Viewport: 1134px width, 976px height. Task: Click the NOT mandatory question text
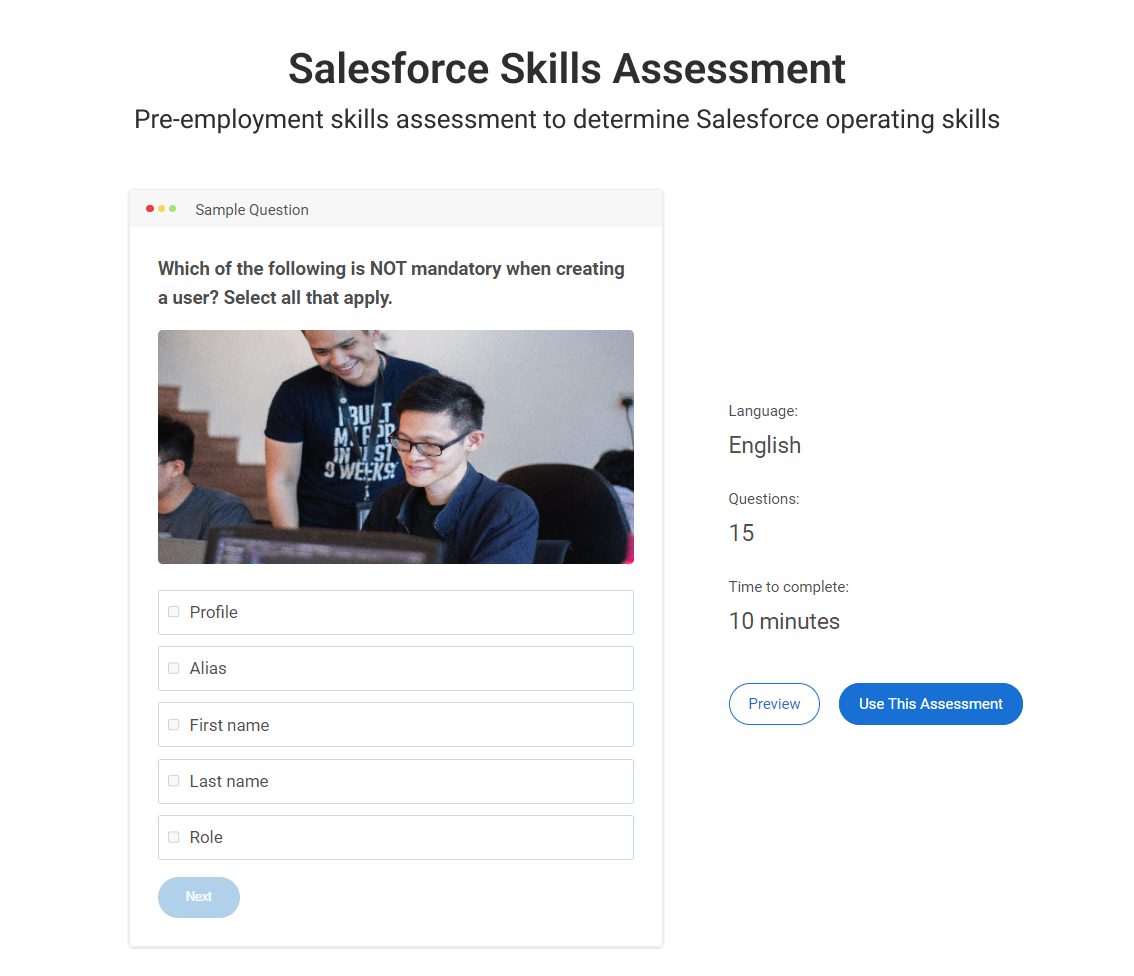(391, 283)
